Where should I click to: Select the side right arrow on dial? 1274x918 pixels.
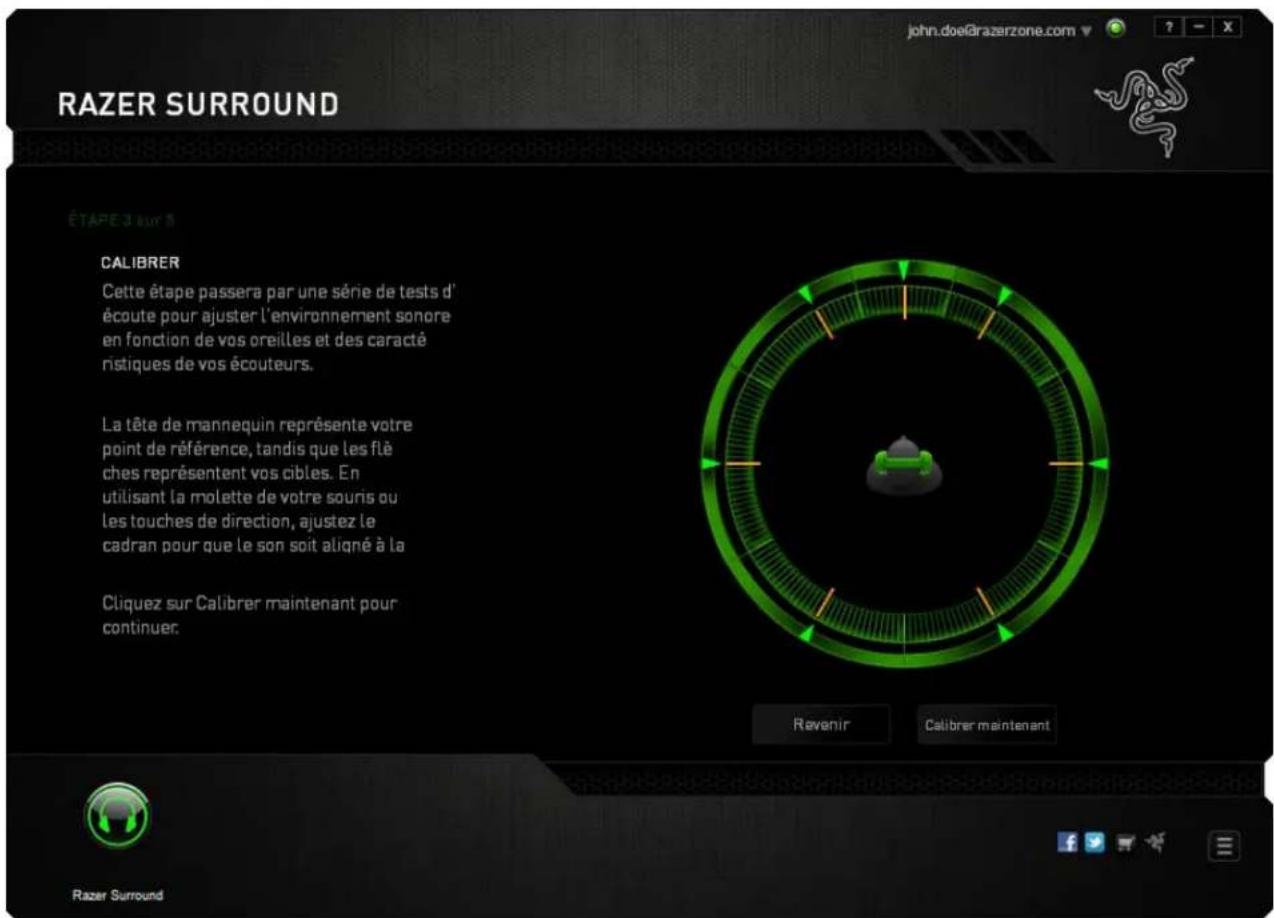pos(1097,464)
